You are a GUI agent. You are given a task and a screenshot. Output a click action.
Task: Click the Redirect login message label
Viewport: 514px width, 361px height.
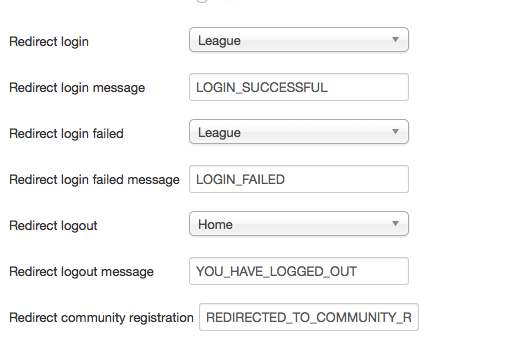(77, 88)
